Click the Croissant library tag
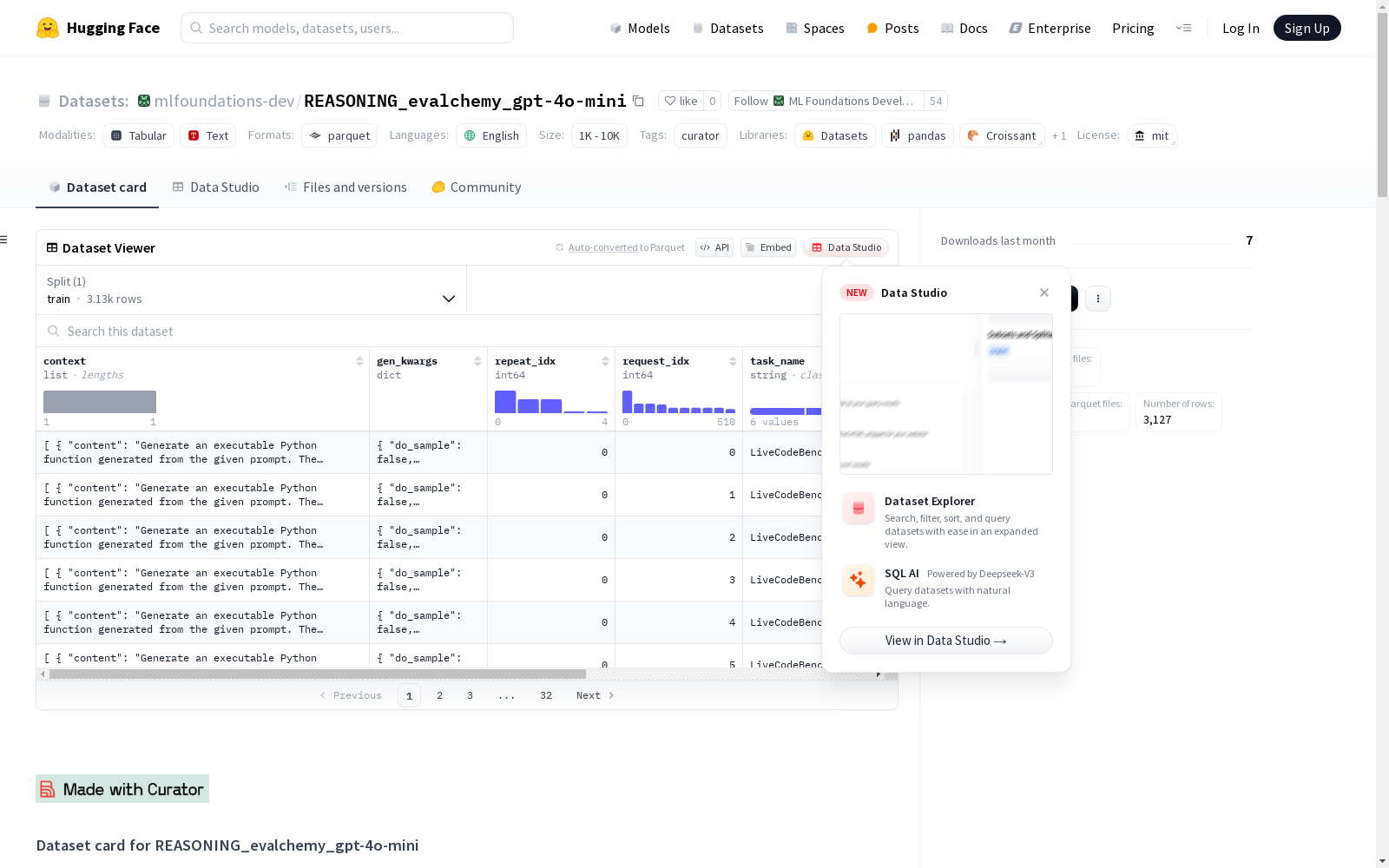The image size is (1389, 868). click(1002, 135)
